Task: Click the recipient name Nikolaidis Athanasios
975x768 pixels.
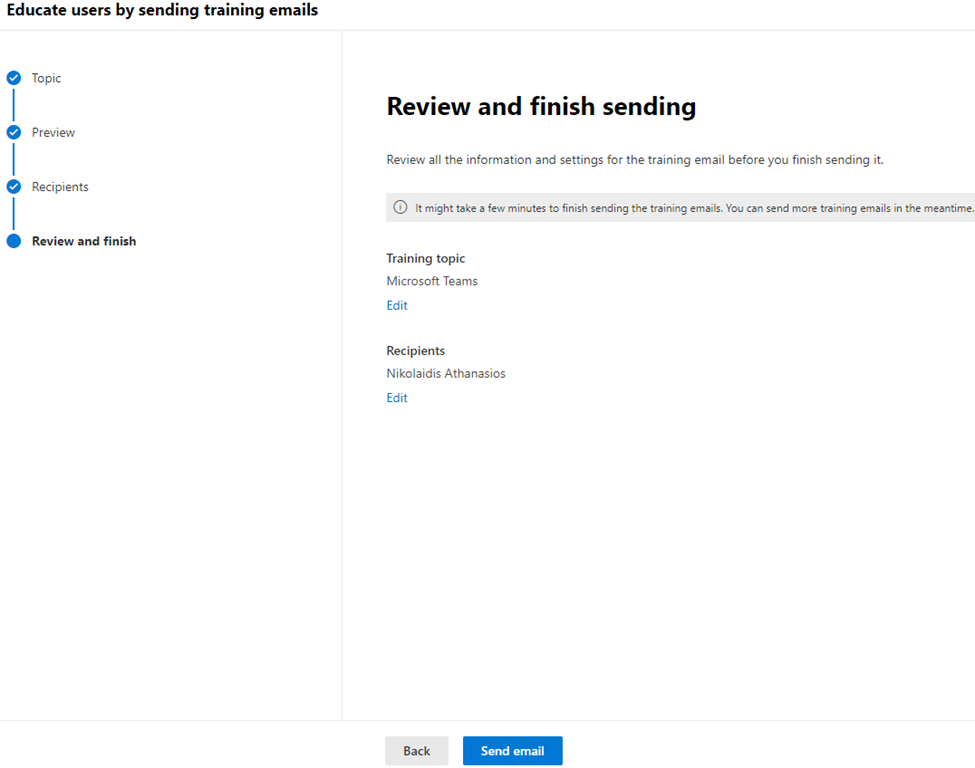Action: pyautogui.click(x=446, y=374)
